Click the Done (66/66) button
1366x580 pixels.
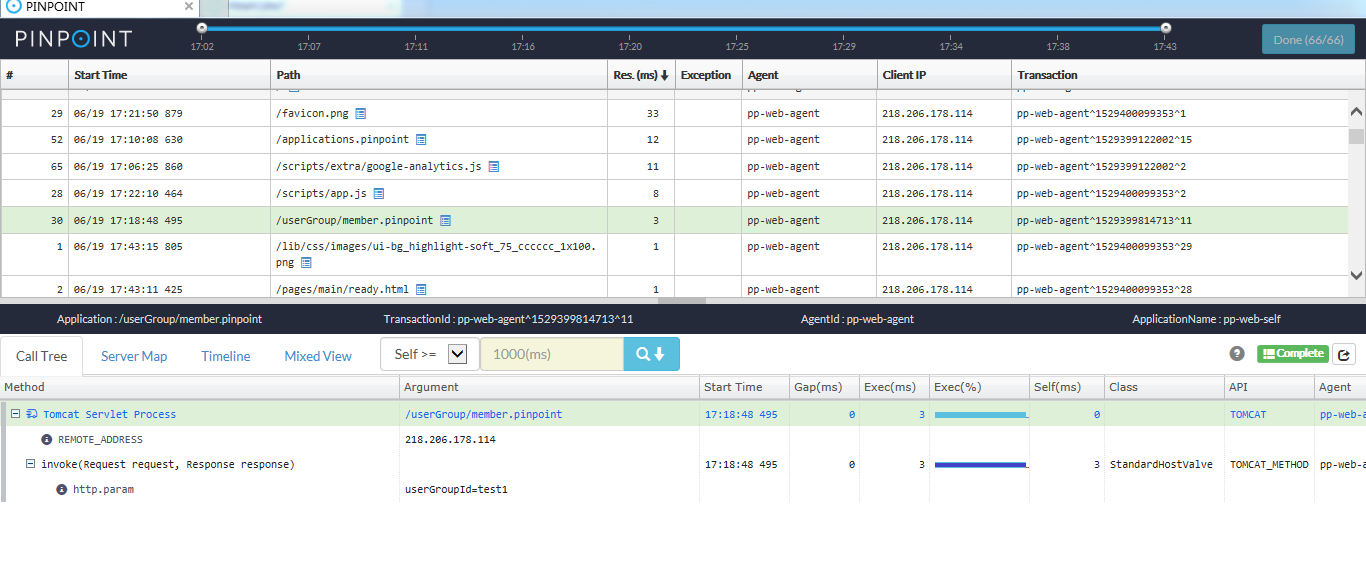coord(1308,39)
